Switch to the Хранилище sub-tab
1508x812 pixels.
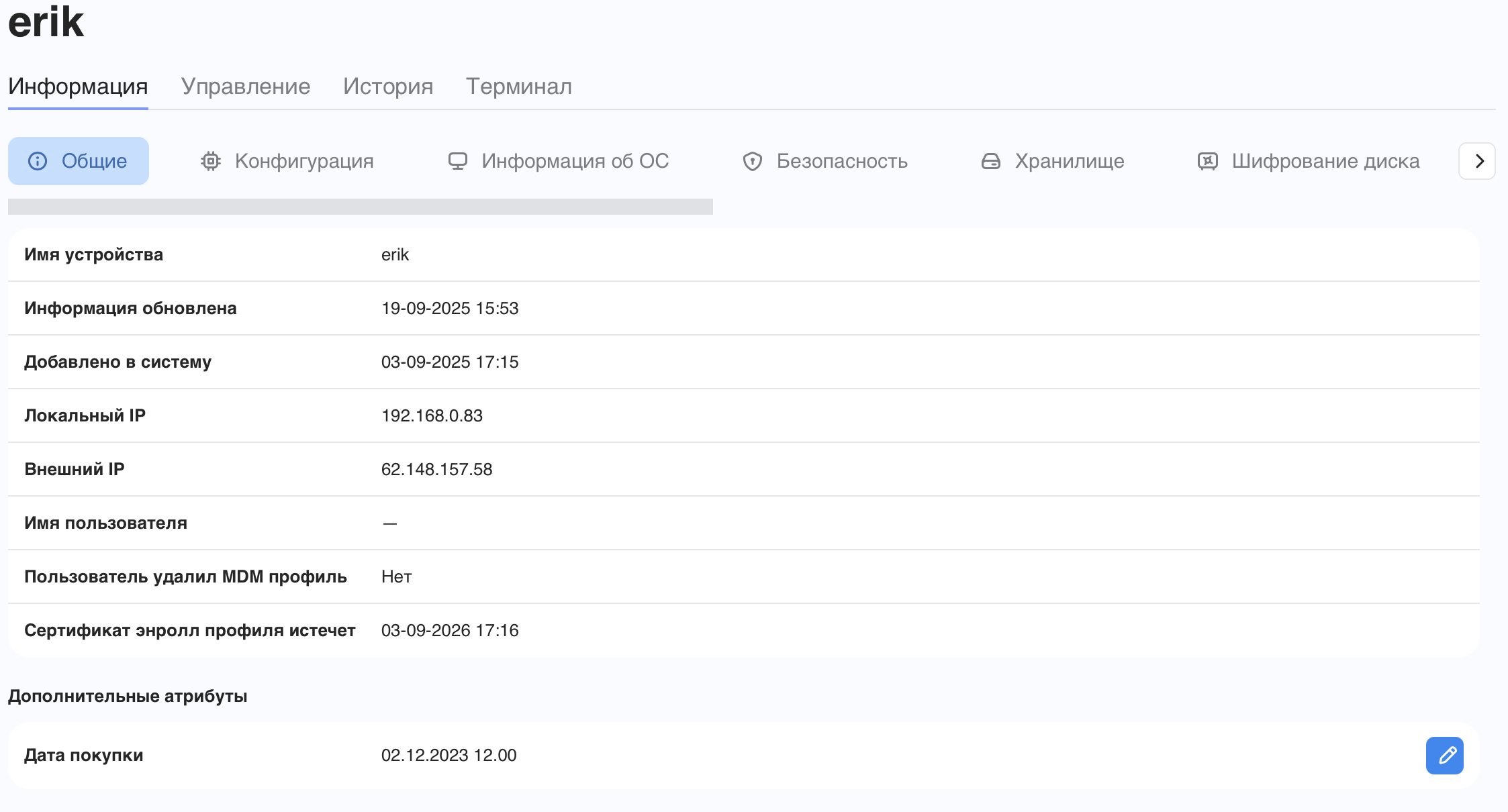pyautogui.click(x=1053, y=161)
